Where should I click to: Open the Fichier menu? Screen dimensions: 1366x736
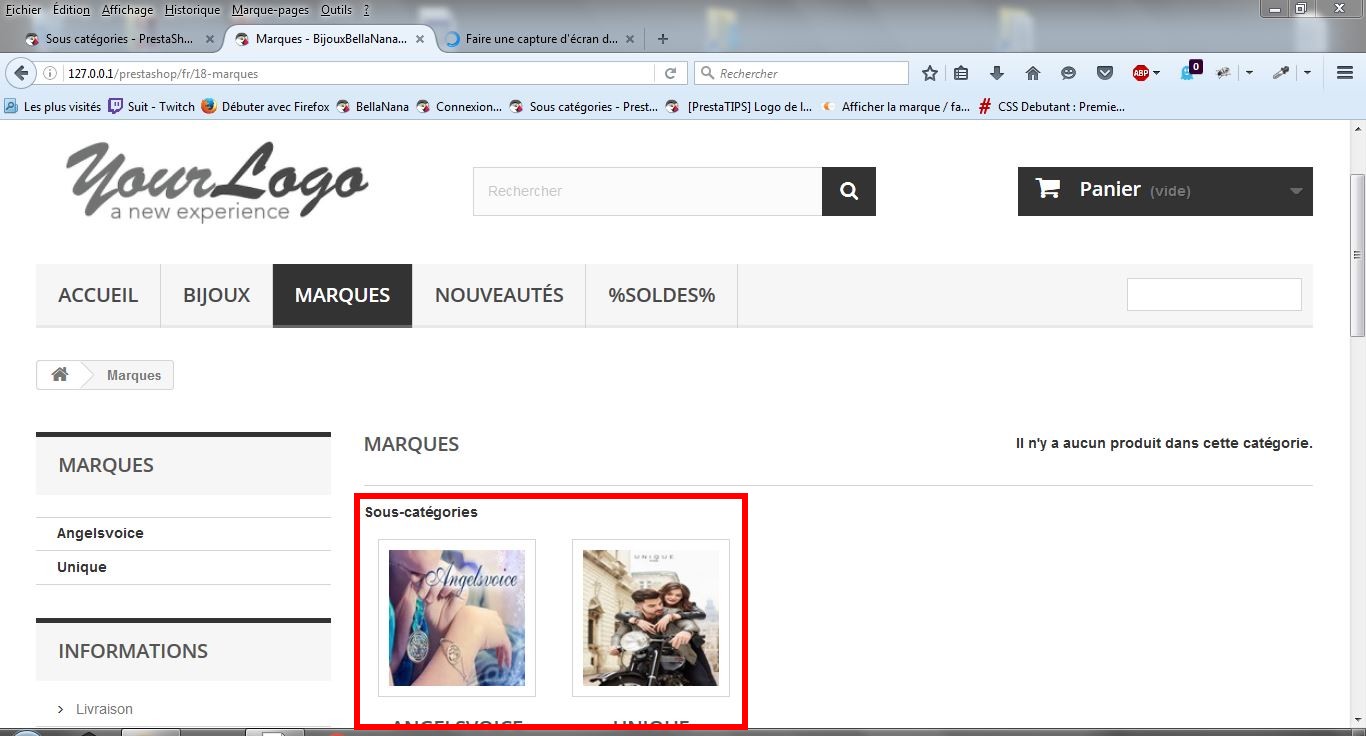point(22,9)
